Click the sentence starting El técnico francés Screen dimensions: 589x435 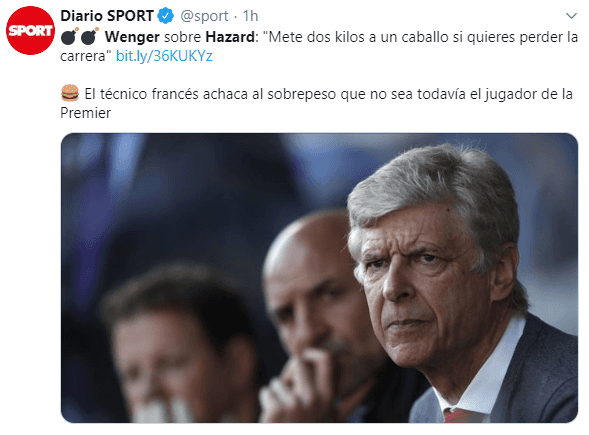click(316, 103)
